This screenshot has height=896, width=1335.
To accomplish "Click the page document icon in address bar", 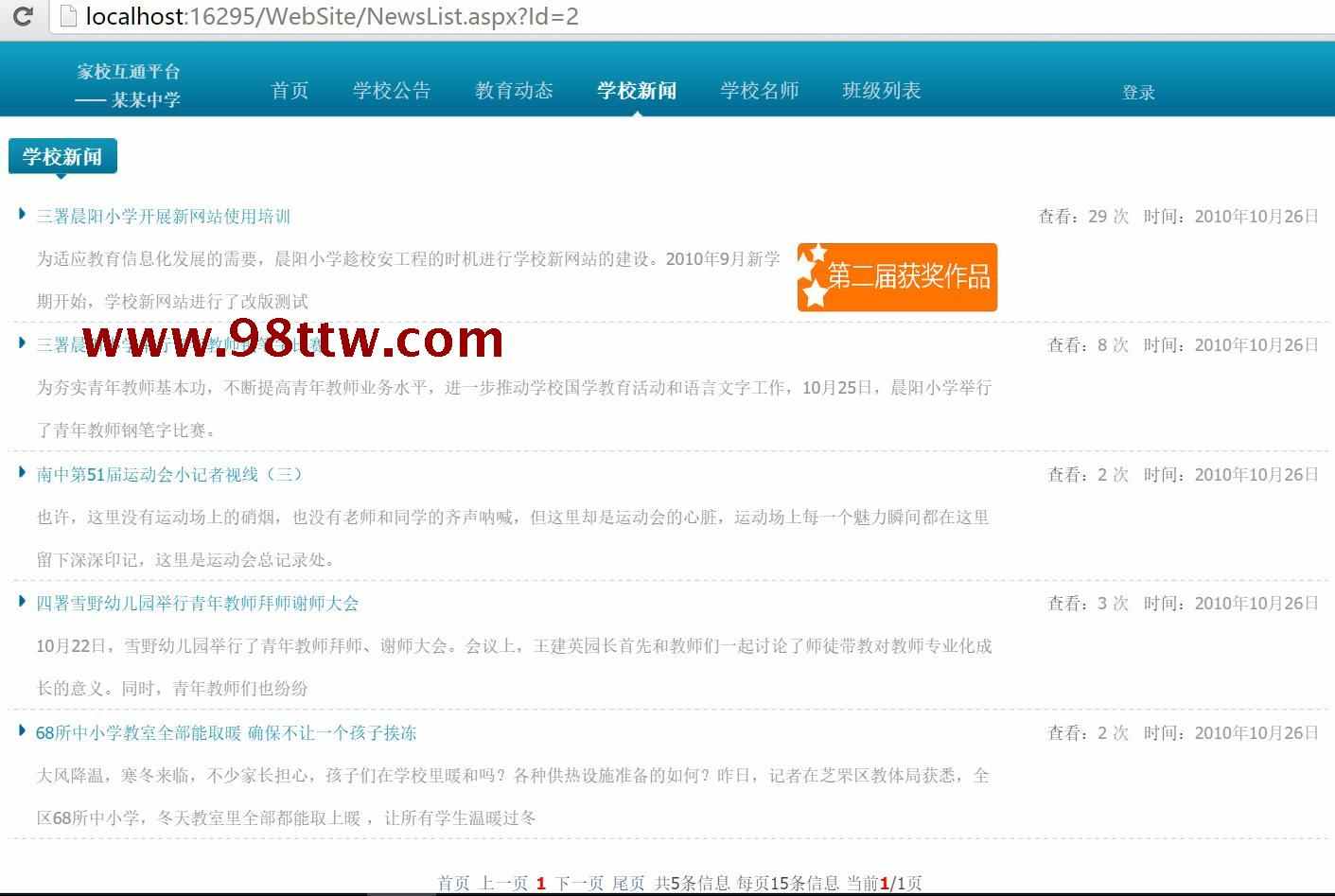I will point(66,16).
